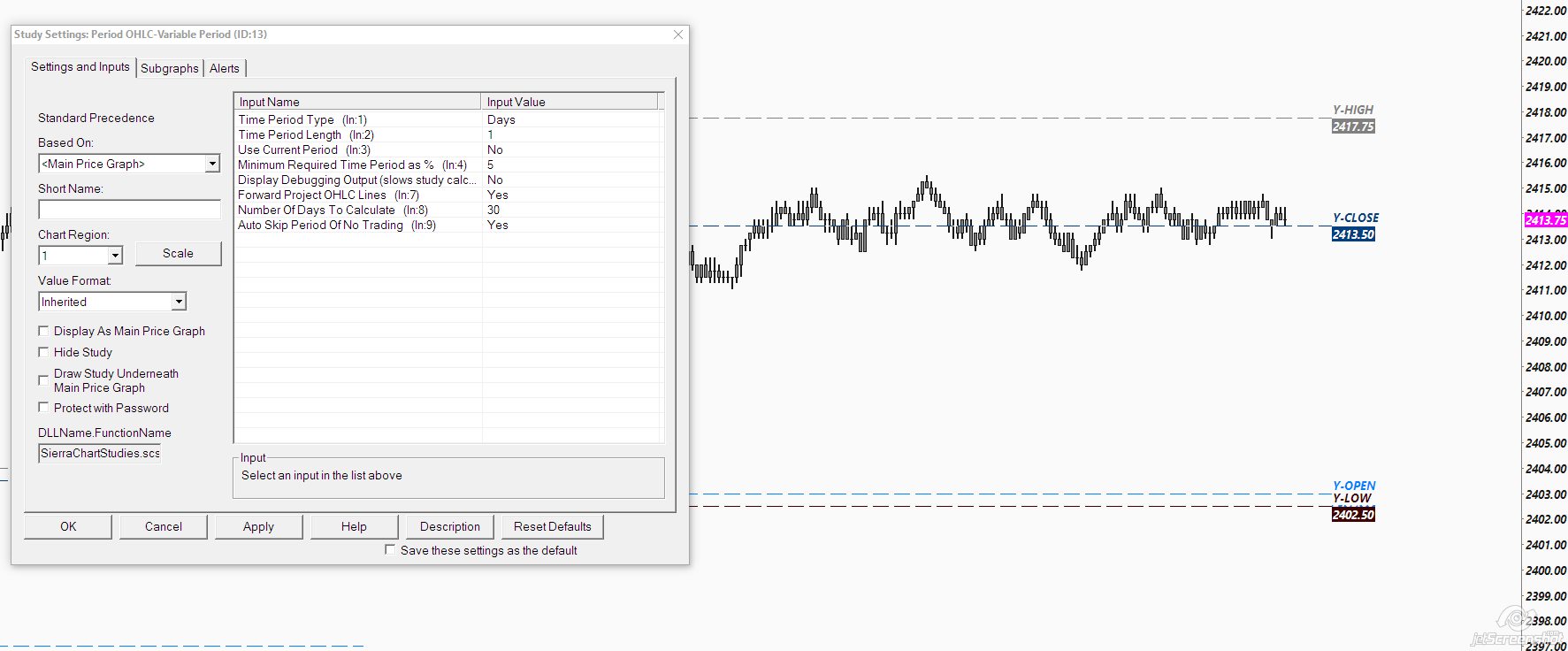Open the Alerts tab

click(225, 68)
